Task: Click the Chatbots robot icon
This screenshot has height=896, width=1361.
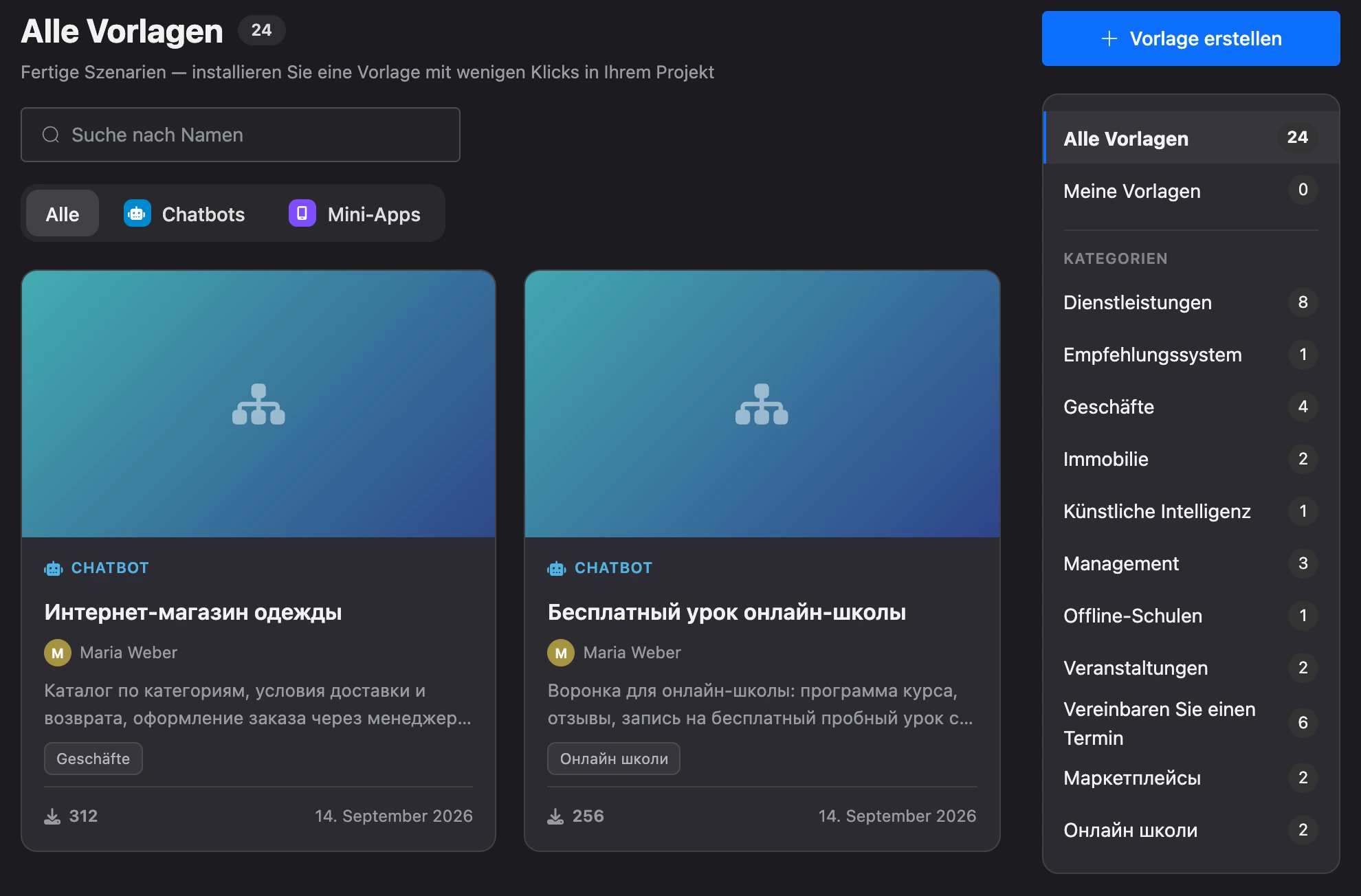Action: (137, 214)
